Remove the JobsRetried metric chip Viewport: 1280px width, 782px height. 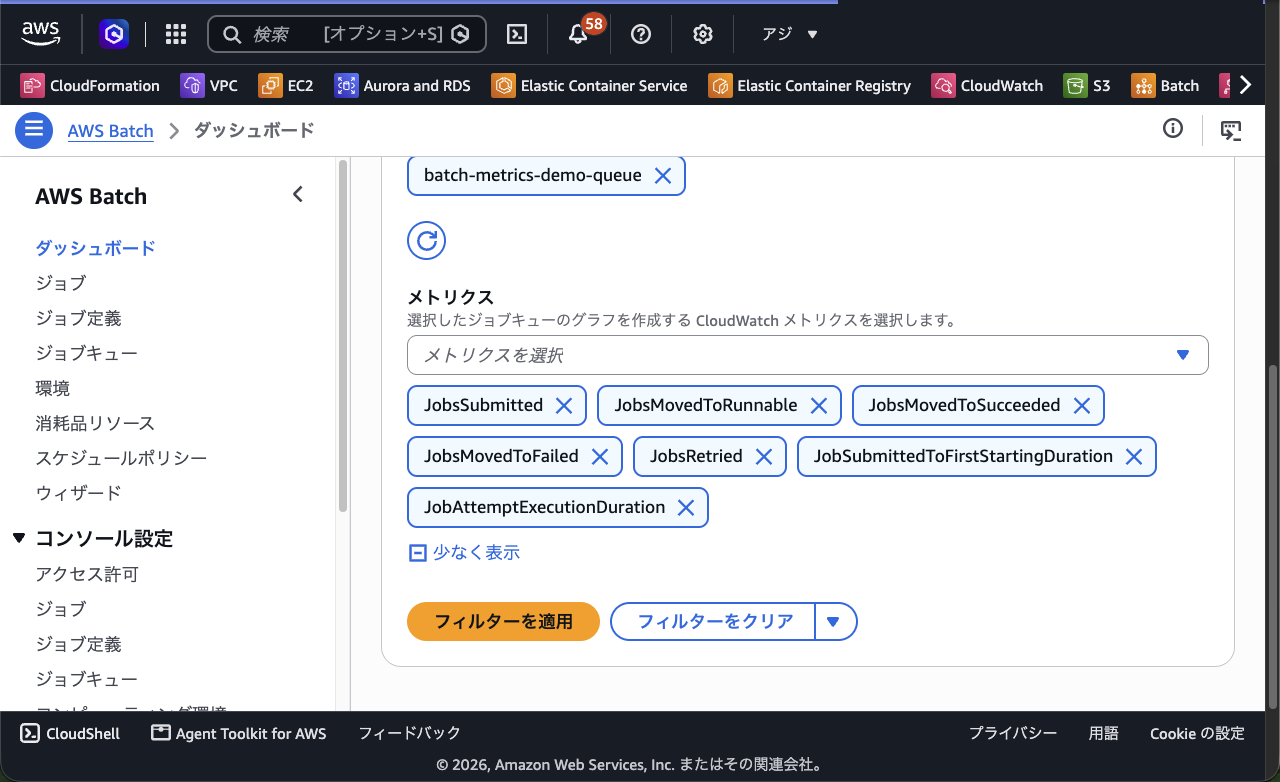pos(764,456)
